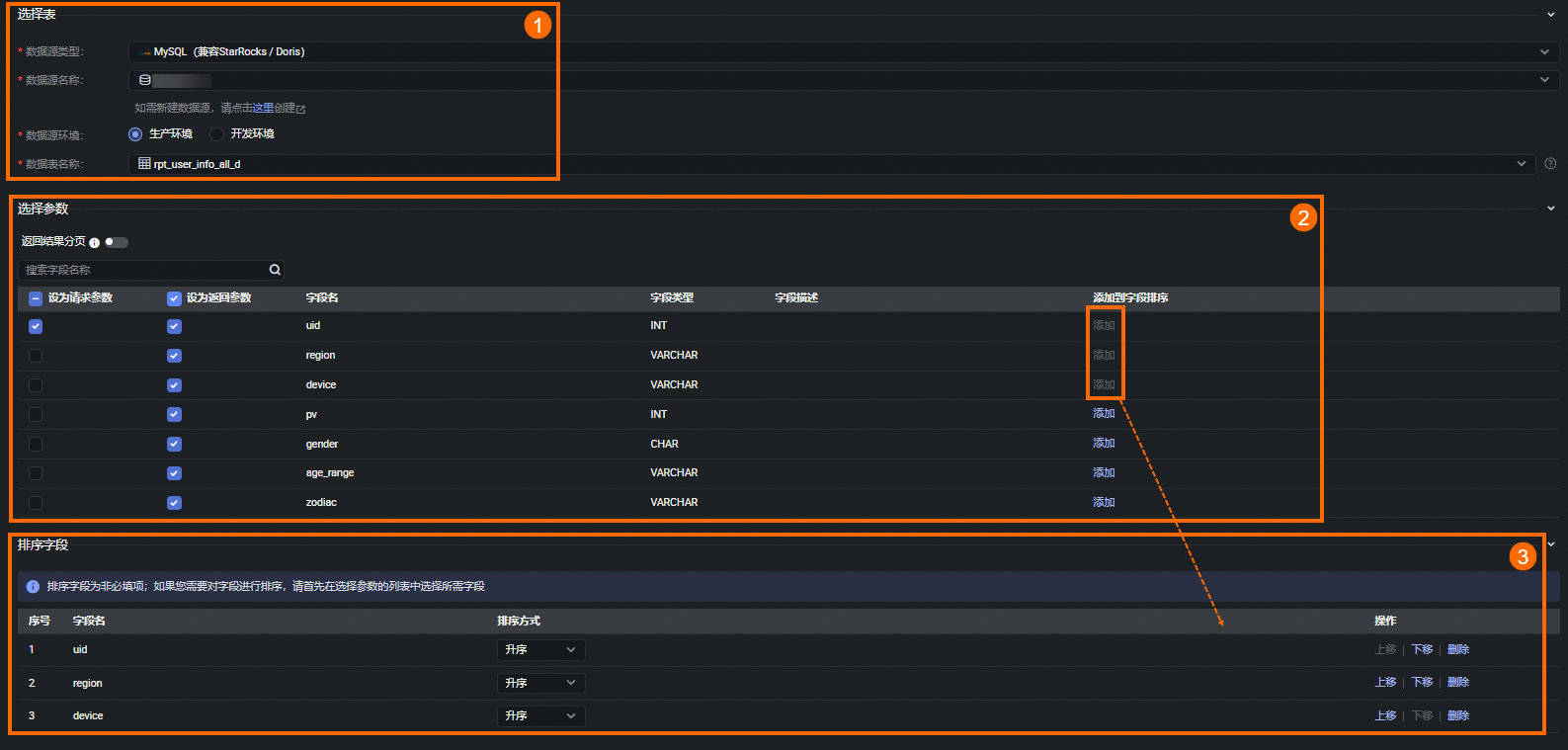Open help icon beside table name dropdown
The height and width of the screenshot is (750, 1568).
pyautogui.click(x=1550, y=164)
